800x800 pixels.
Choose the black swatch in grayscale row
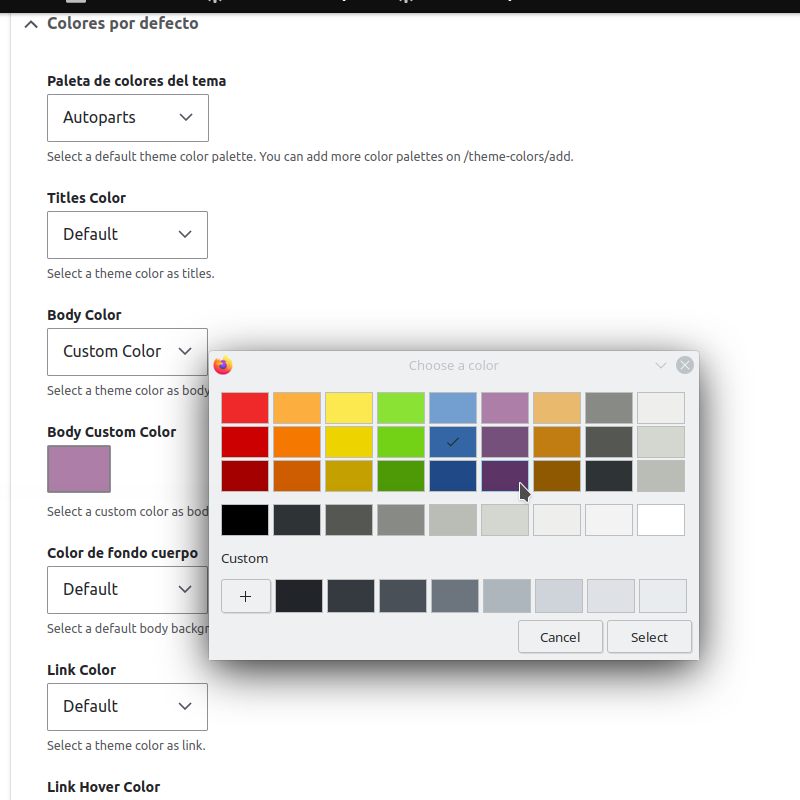(x=245, y=520)
